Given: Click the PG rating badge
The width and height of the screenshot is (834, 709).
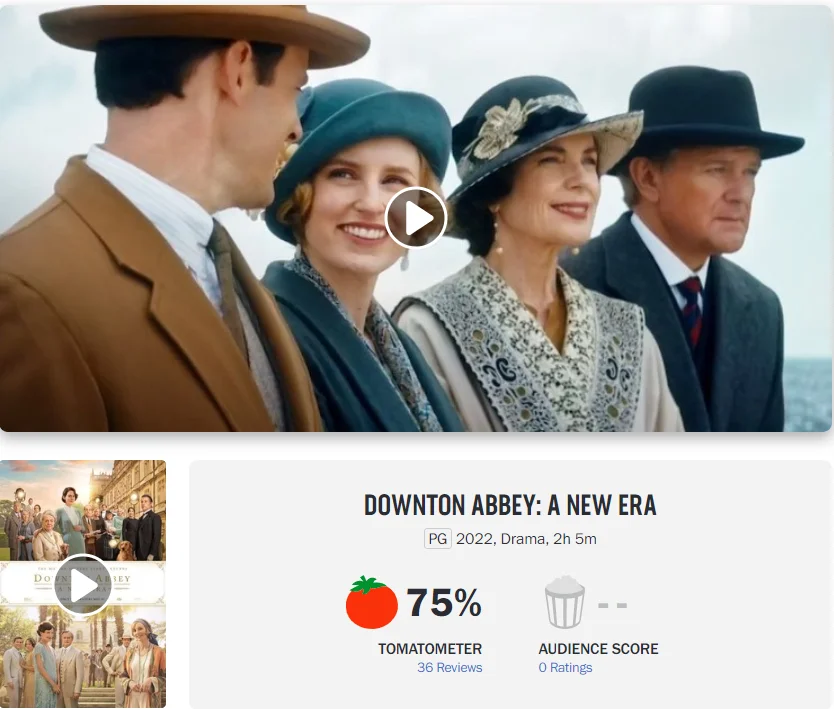Looking at the screenshot, I should coord(438,539).
